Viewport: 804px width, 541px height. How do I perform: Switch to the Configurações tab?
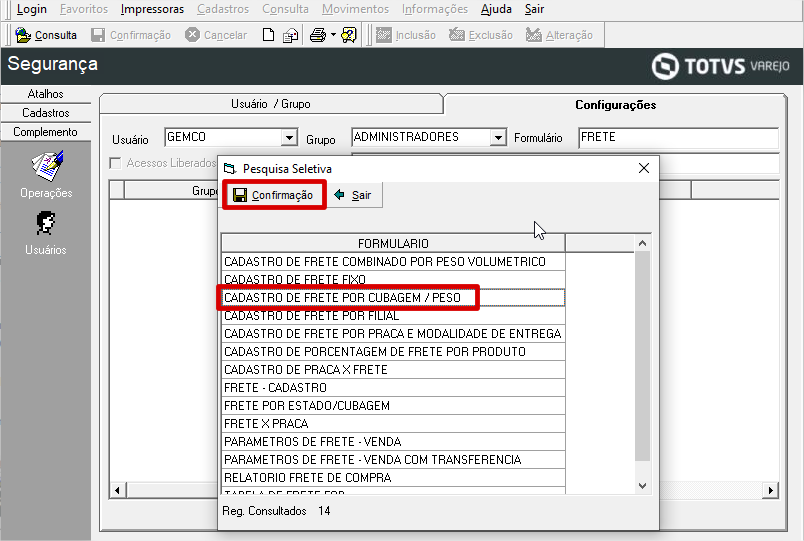[615, 105]
